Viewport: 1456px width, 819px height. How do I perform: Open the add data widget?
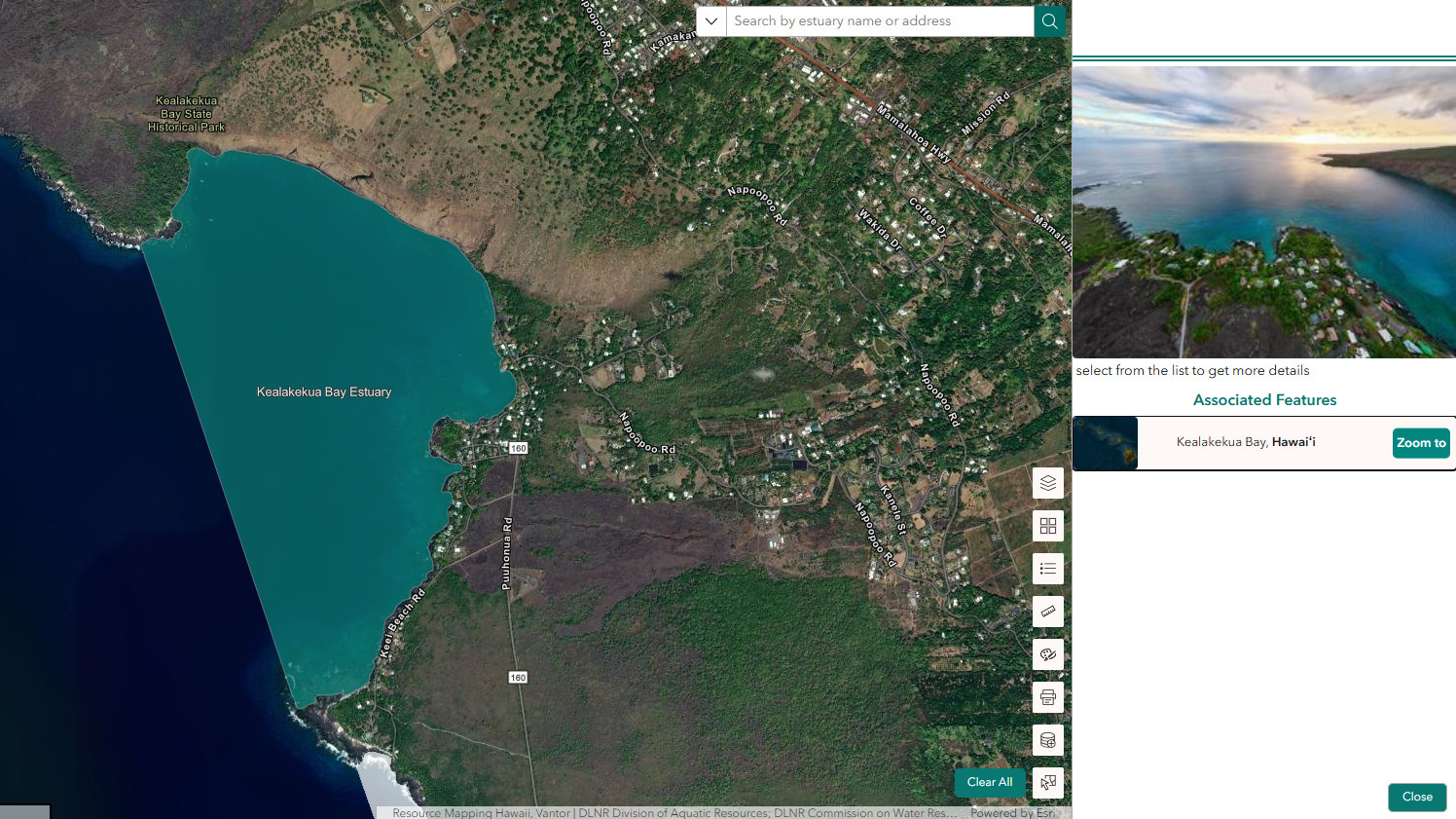coord(1047,740)
